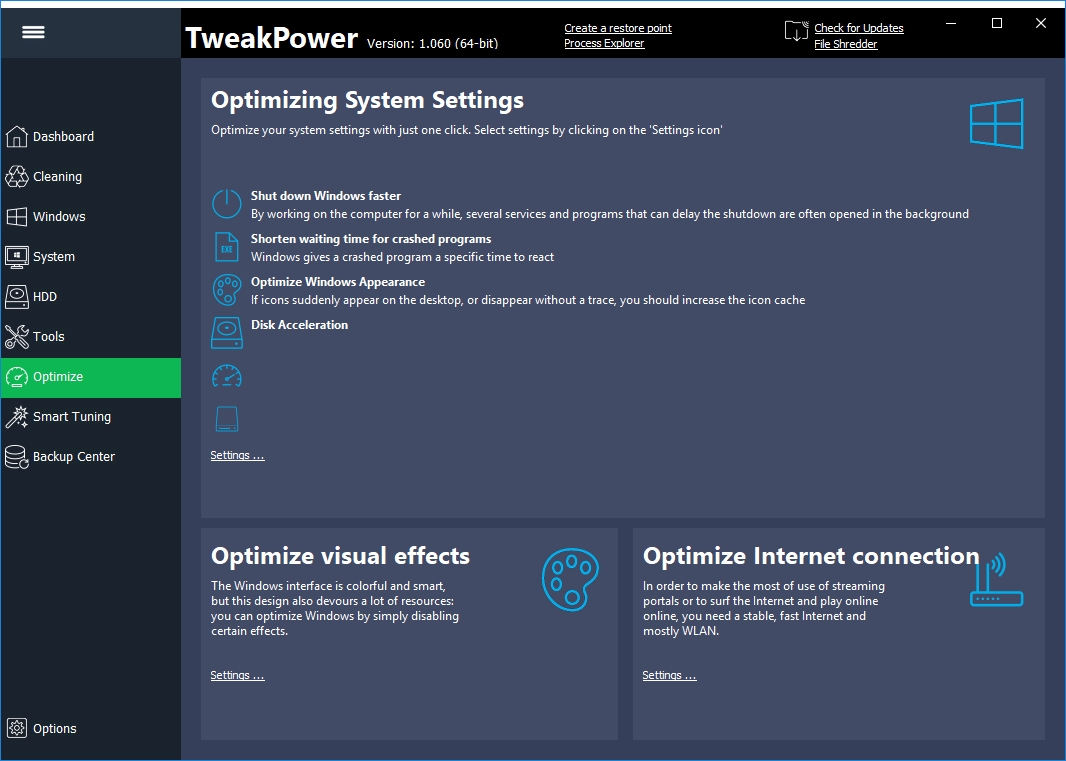
Task: Launch the File Shredder link
Action: coord(845,44)
